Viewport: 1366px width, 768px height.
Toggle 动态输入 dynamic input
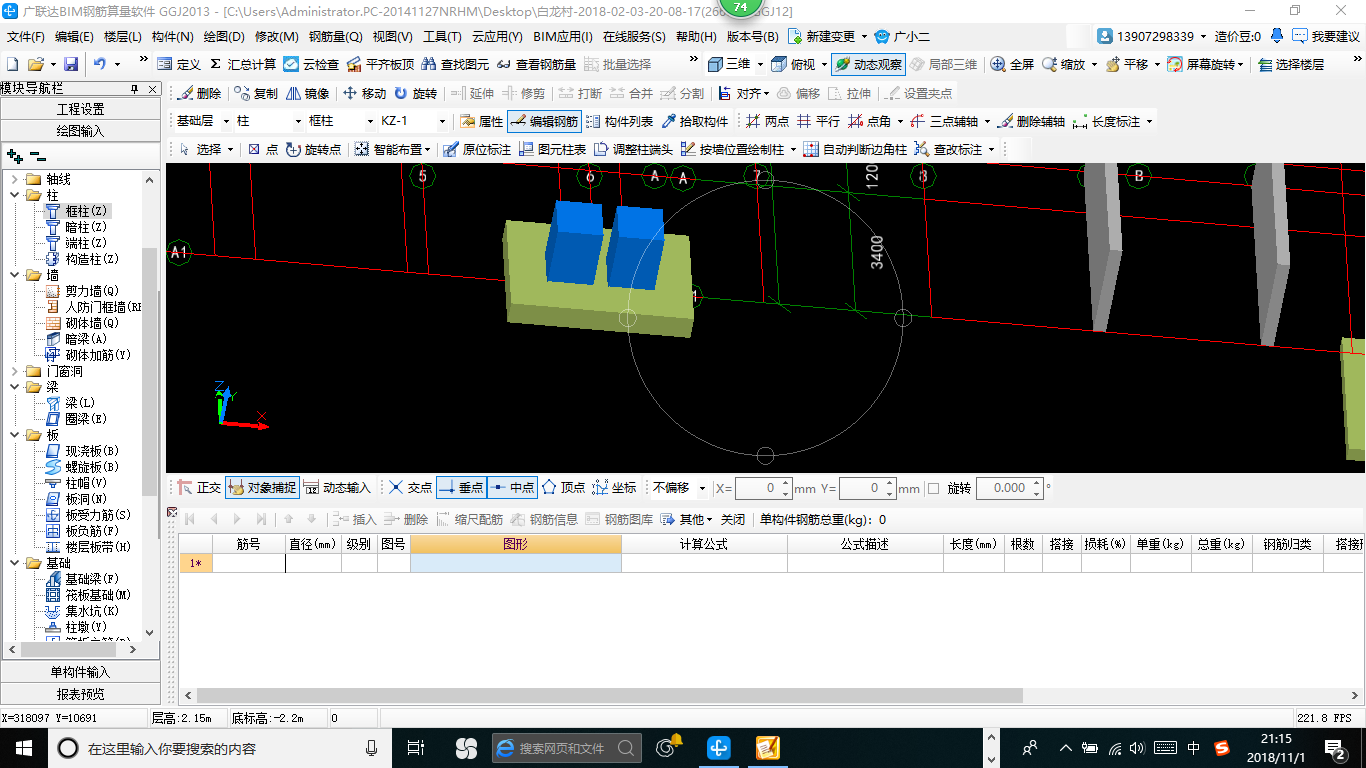[337, 488]
